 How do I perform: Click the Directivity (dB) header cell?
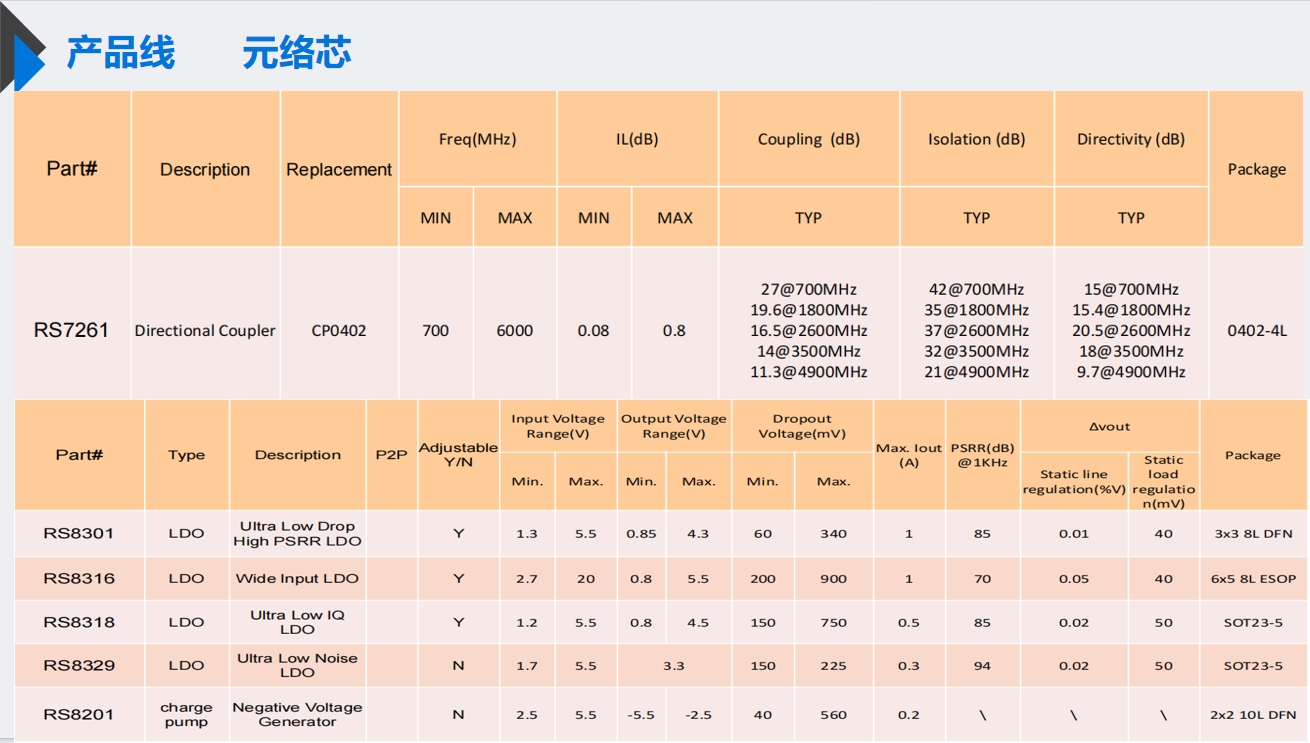pos(1130,140)
